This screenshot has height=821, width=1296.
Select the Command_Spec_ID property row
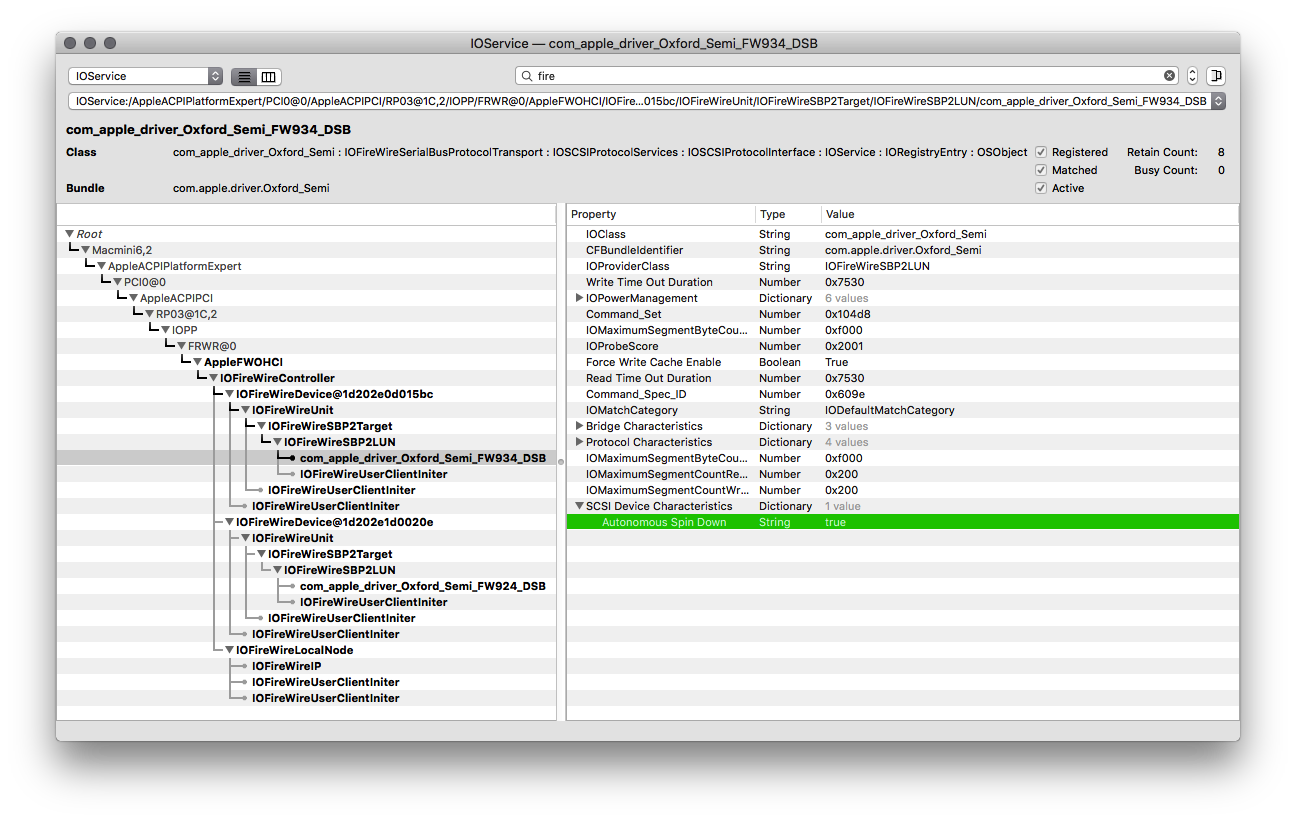tap(903, 394)
